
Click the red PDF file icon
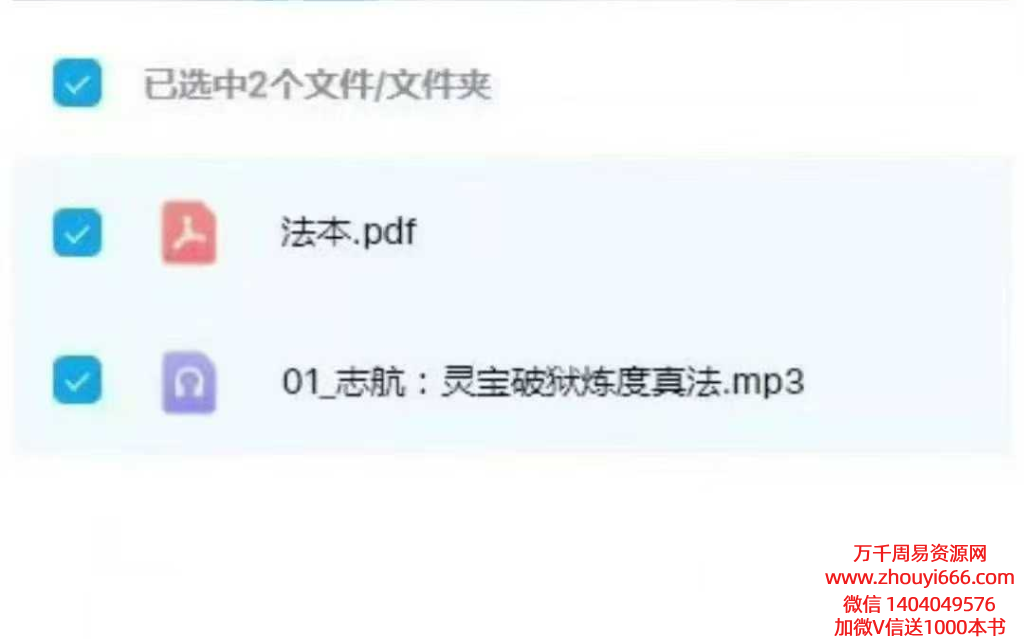pos(189,233)
